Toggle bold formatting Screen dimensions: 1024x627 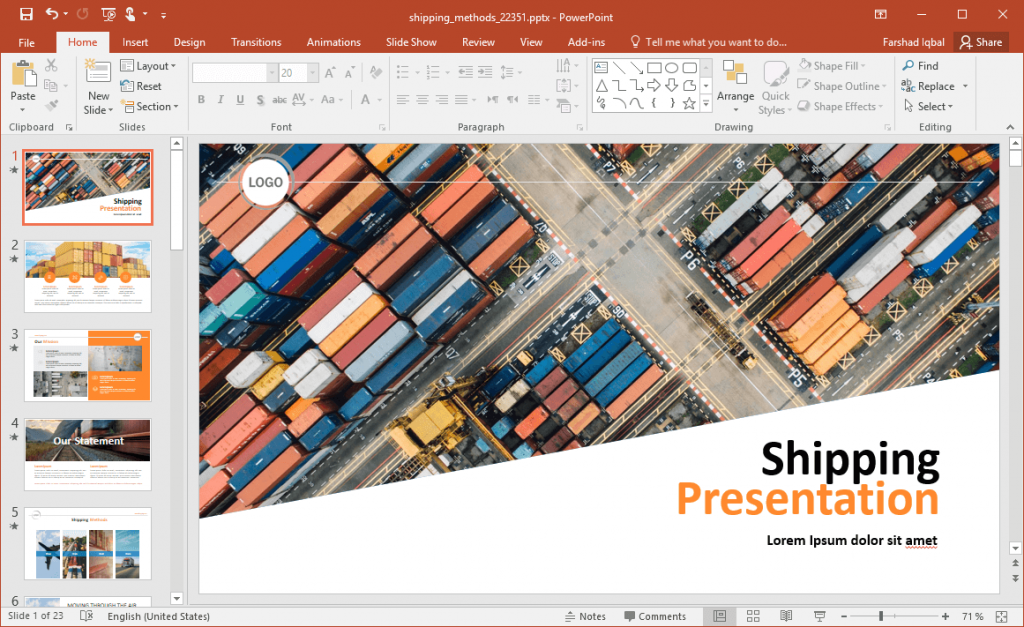point(201,99)
